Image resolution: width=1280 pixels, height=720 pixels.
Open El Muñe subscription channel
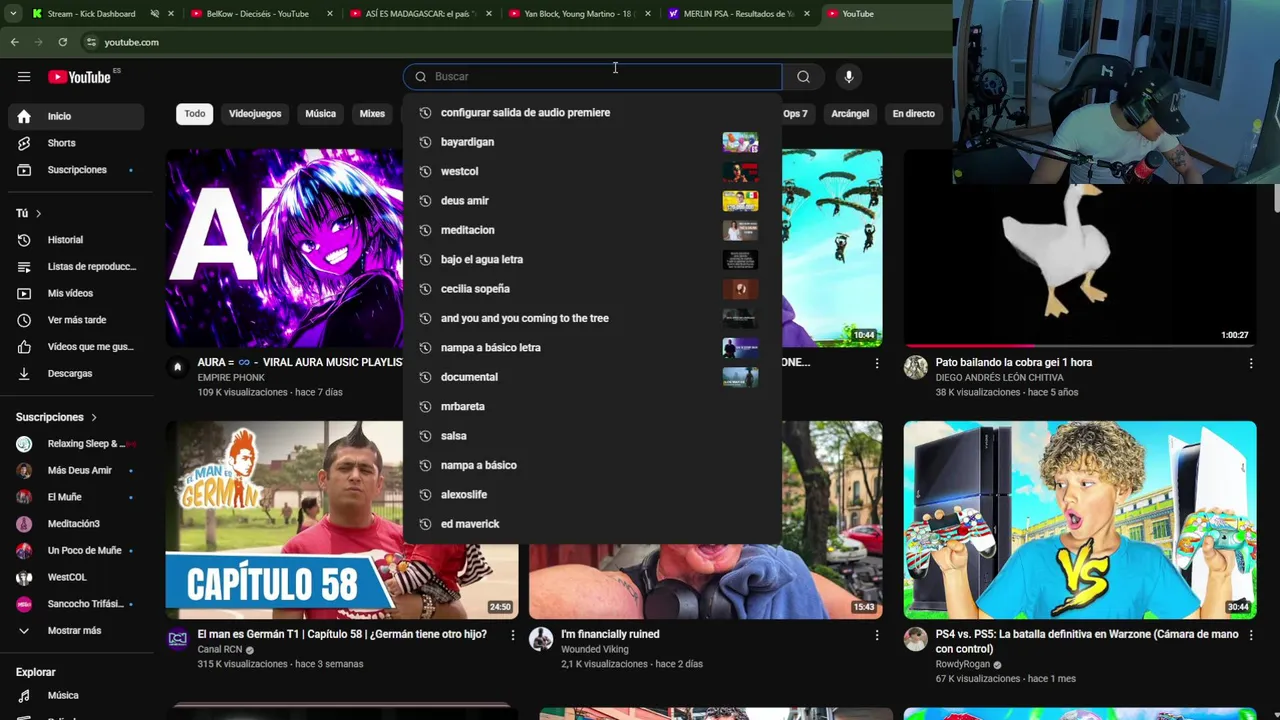[76, 497]
